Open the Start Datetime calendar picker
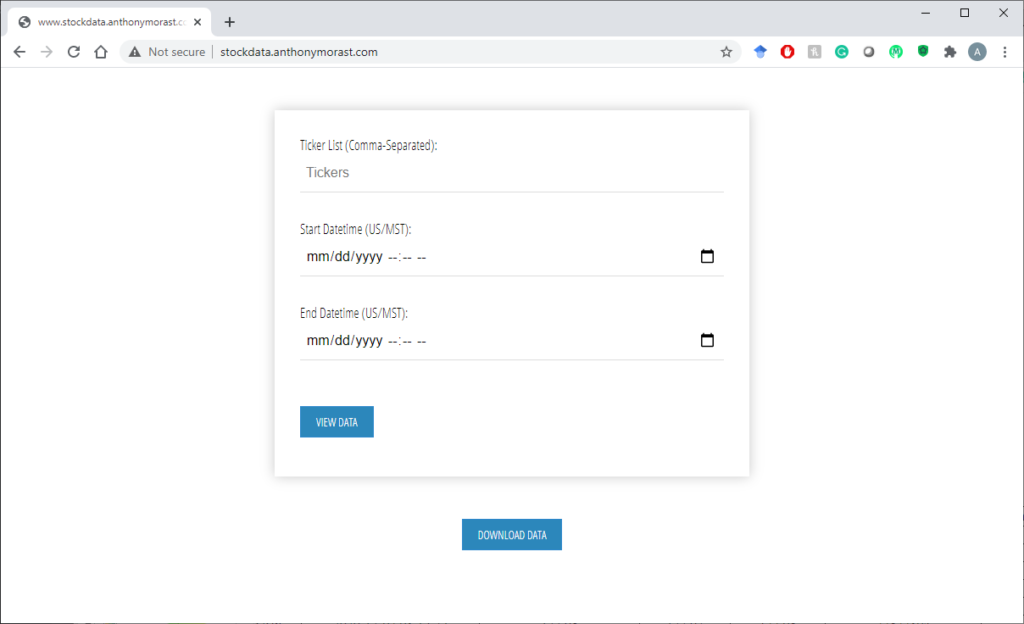Image resolution: width=1024 pixels, height=624 pixels. (707, 256)
